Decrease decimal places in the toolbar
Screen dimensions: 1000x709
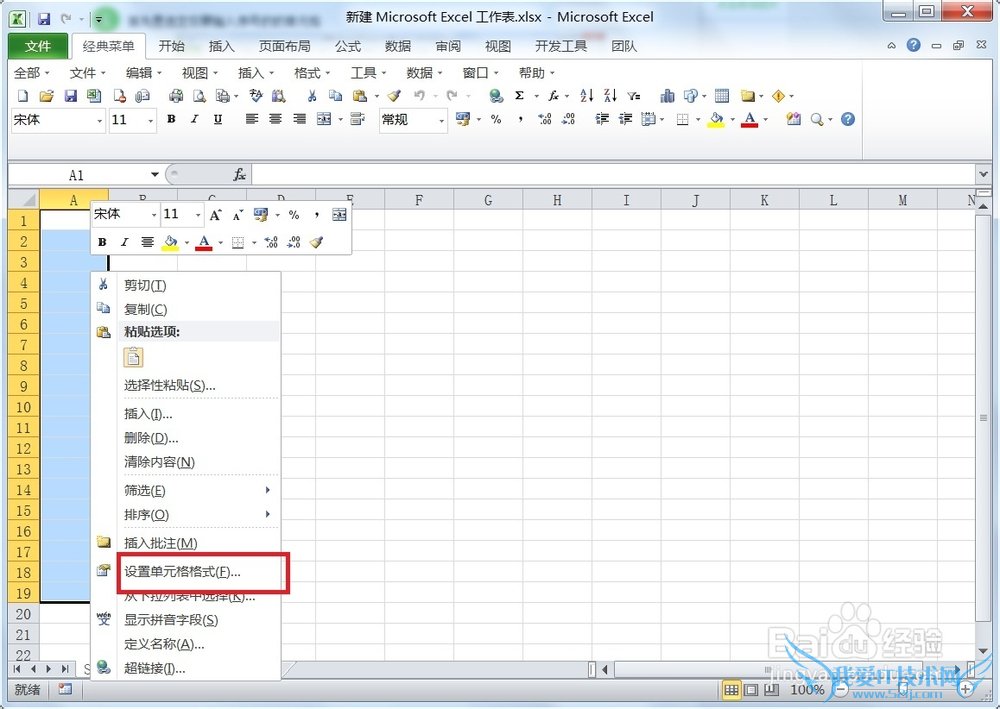point(568,119)
